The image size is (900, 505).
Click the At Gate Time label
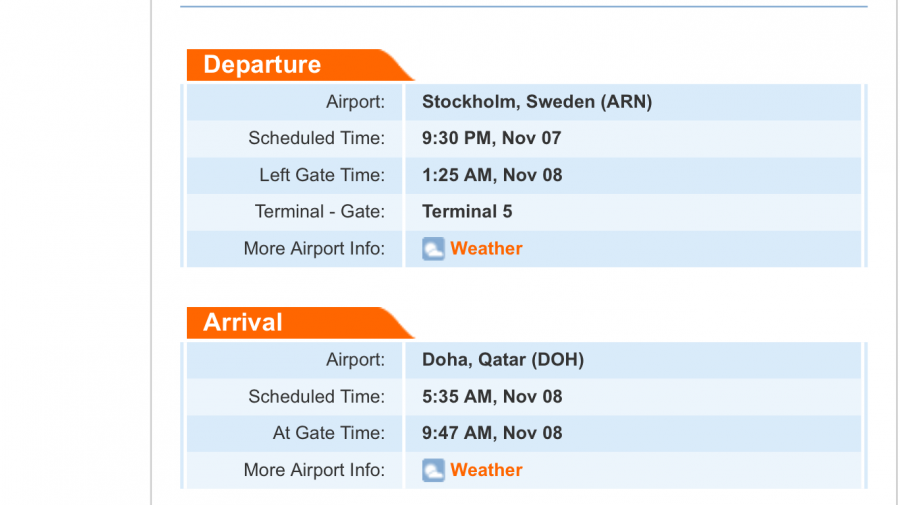tap(328, 433)
